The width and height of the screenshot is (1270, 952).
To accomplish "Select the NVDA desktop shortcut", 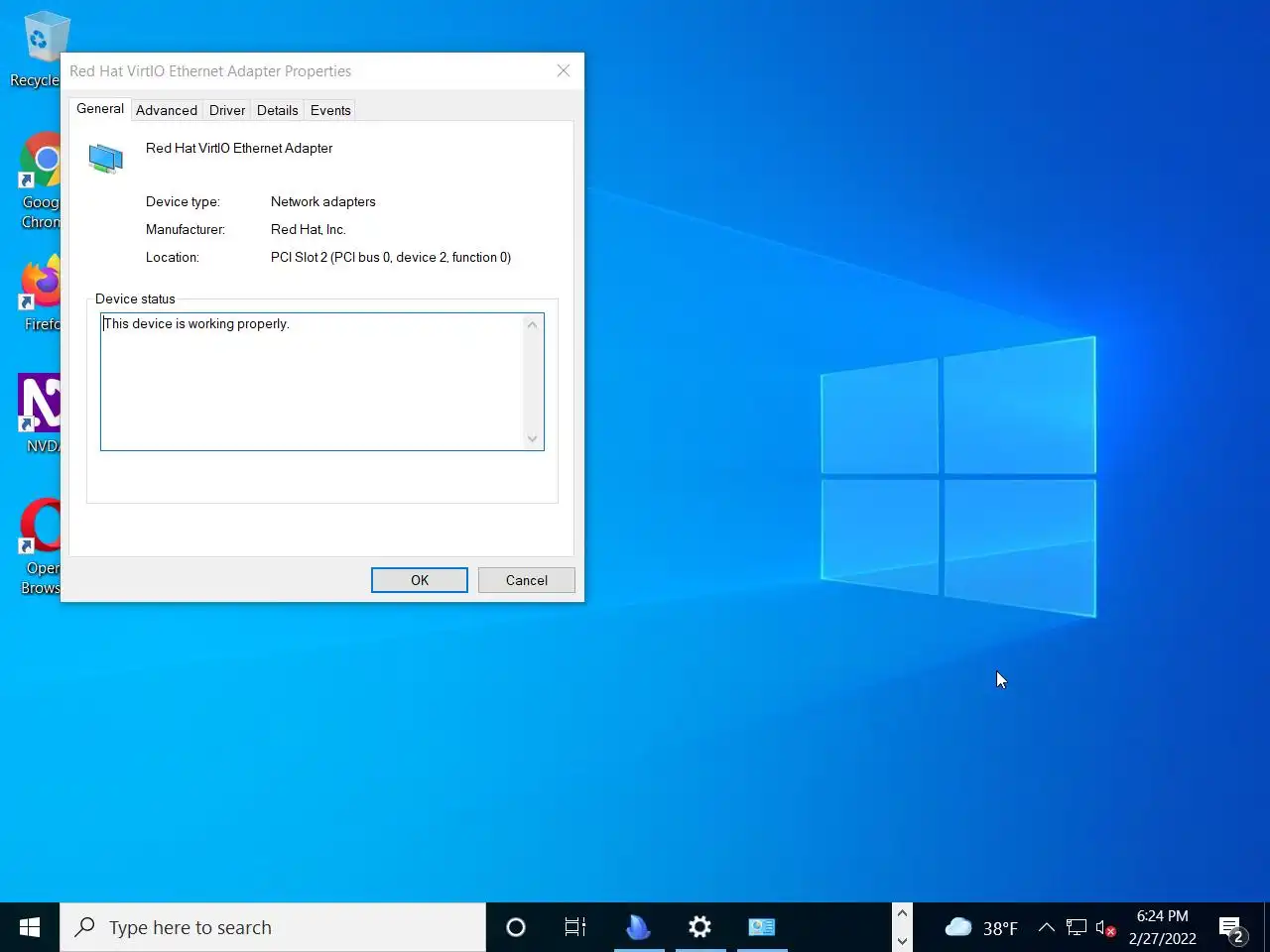I will (x=40, y=415).
